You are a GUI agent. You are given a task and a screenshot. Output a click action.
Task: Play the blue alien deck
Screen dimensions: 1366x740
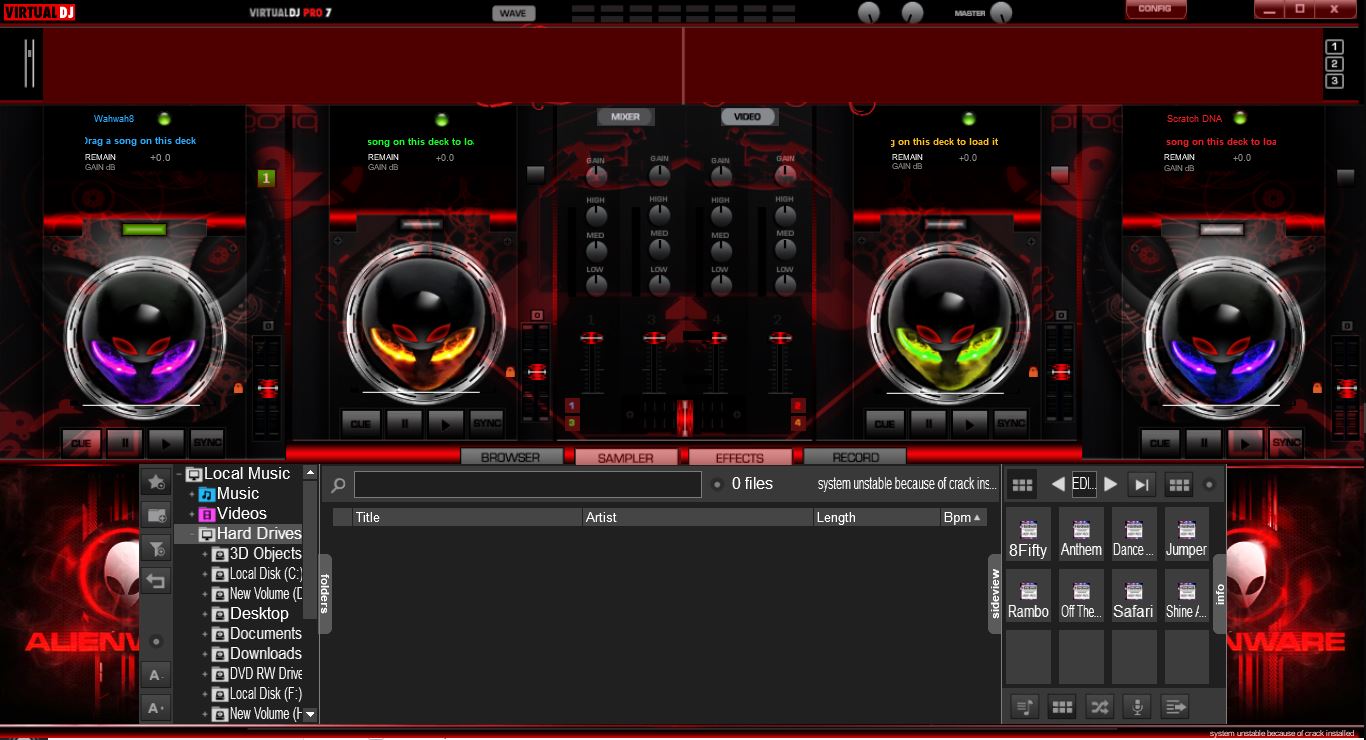coord(1245,442)
